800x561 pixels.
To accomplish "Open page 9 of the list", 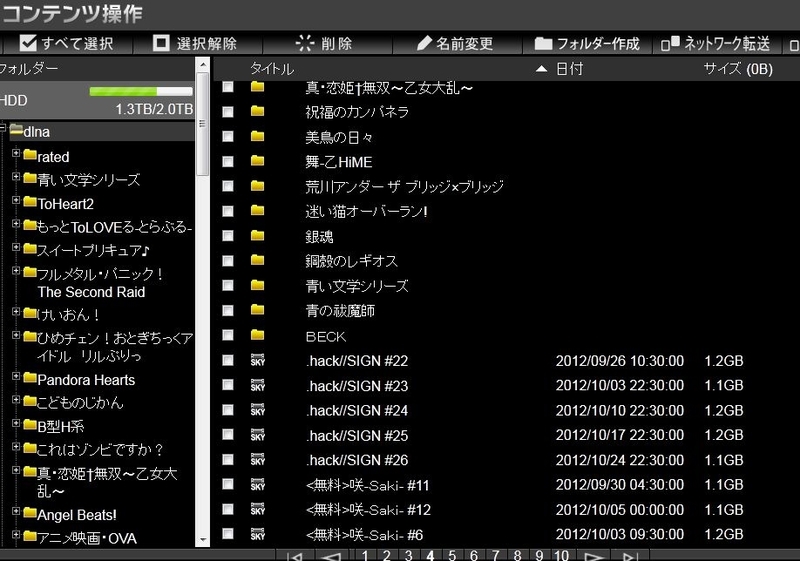I will pos(539,555).
